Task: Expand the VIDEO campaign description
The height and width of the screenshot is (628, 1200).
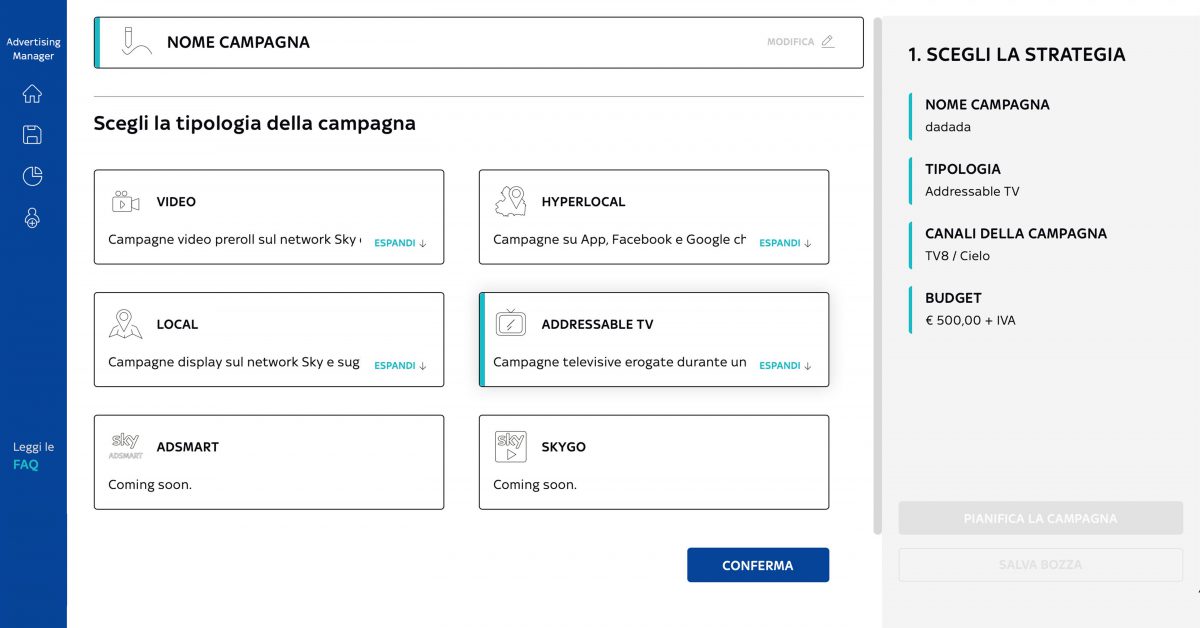Action: (x=400, y=243)
